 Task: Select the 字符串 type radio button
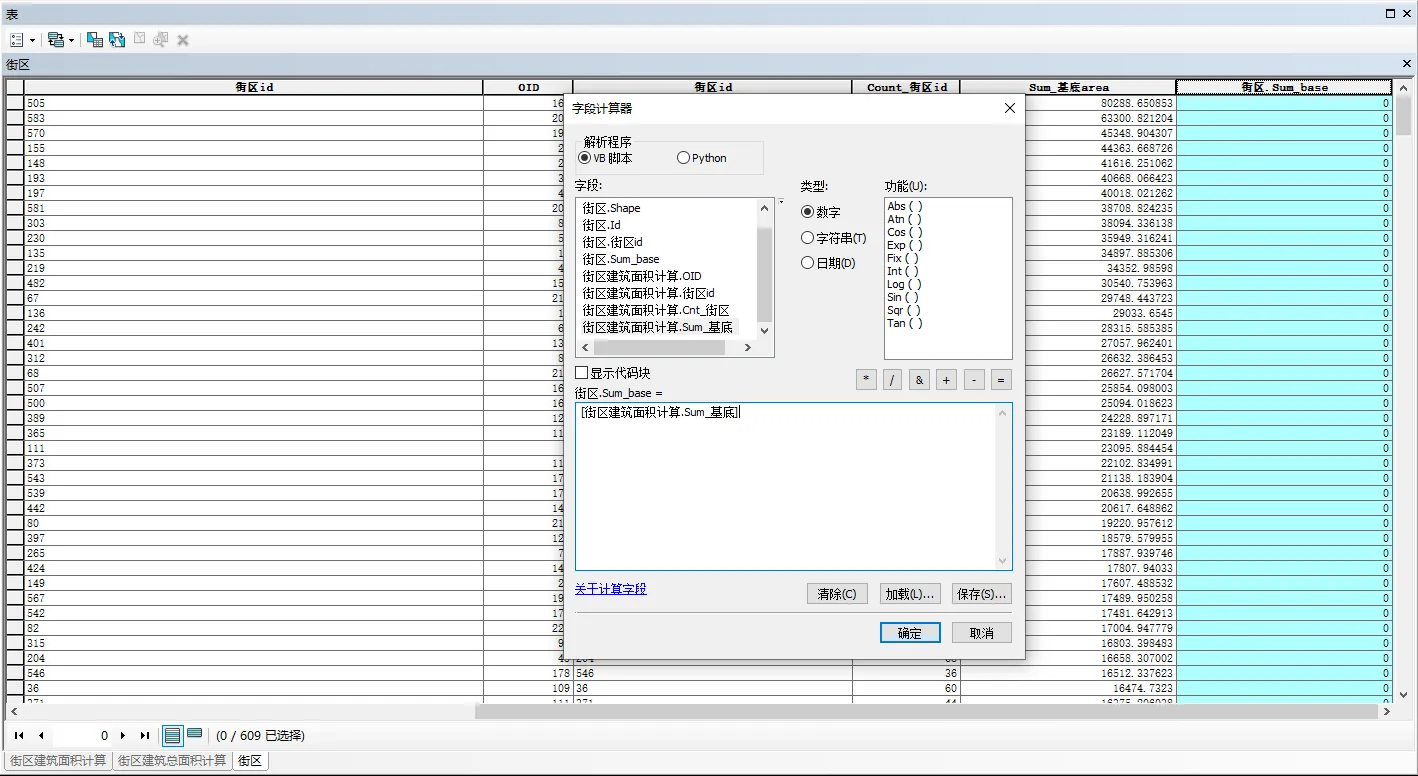(x=808, y=238)
